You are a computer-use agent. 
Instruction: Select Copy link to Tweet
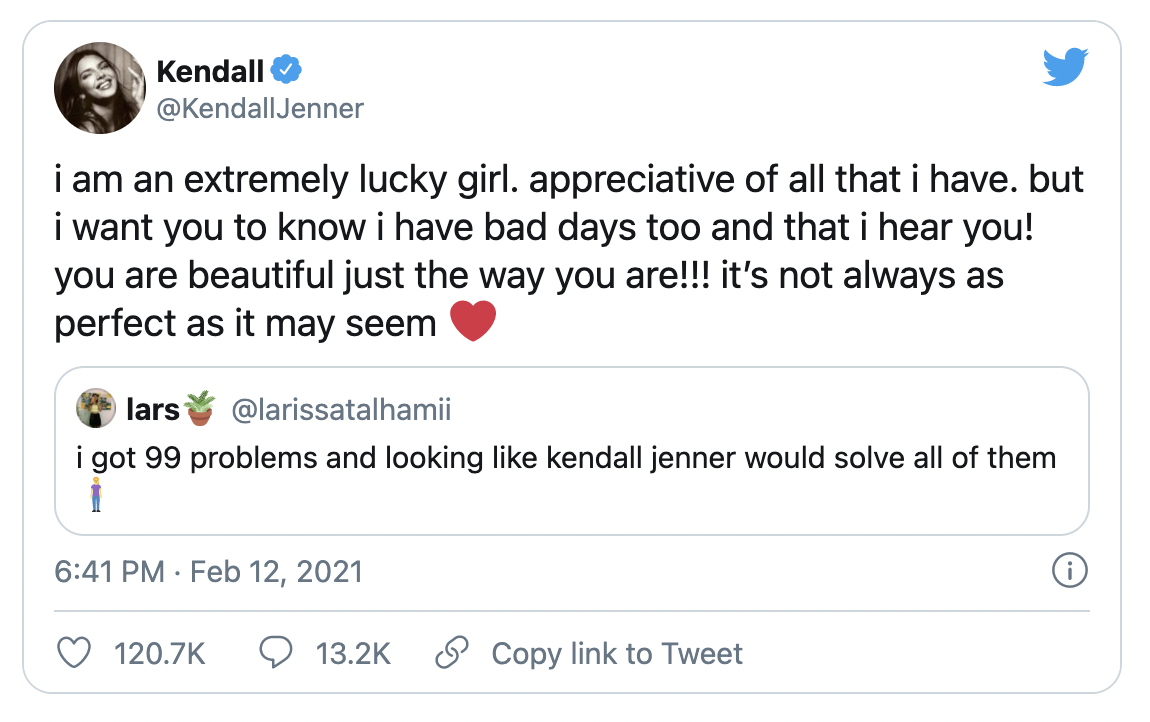coord(617,654)
